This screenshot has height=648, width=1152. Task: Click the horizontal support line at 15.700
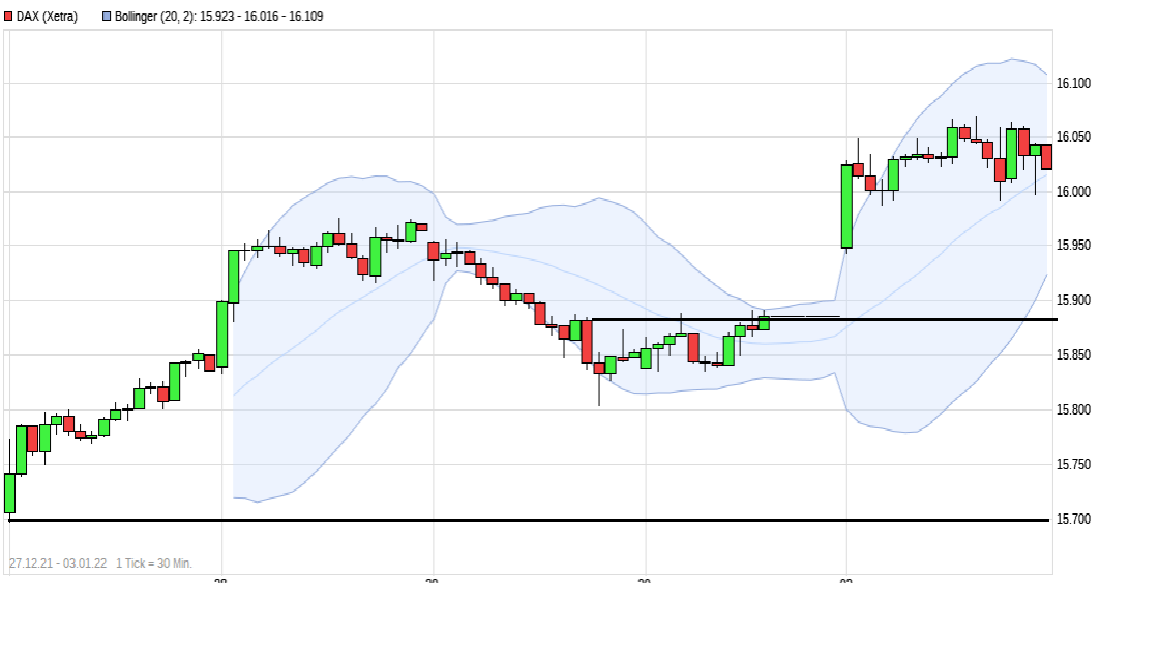[x=500, y=519]
